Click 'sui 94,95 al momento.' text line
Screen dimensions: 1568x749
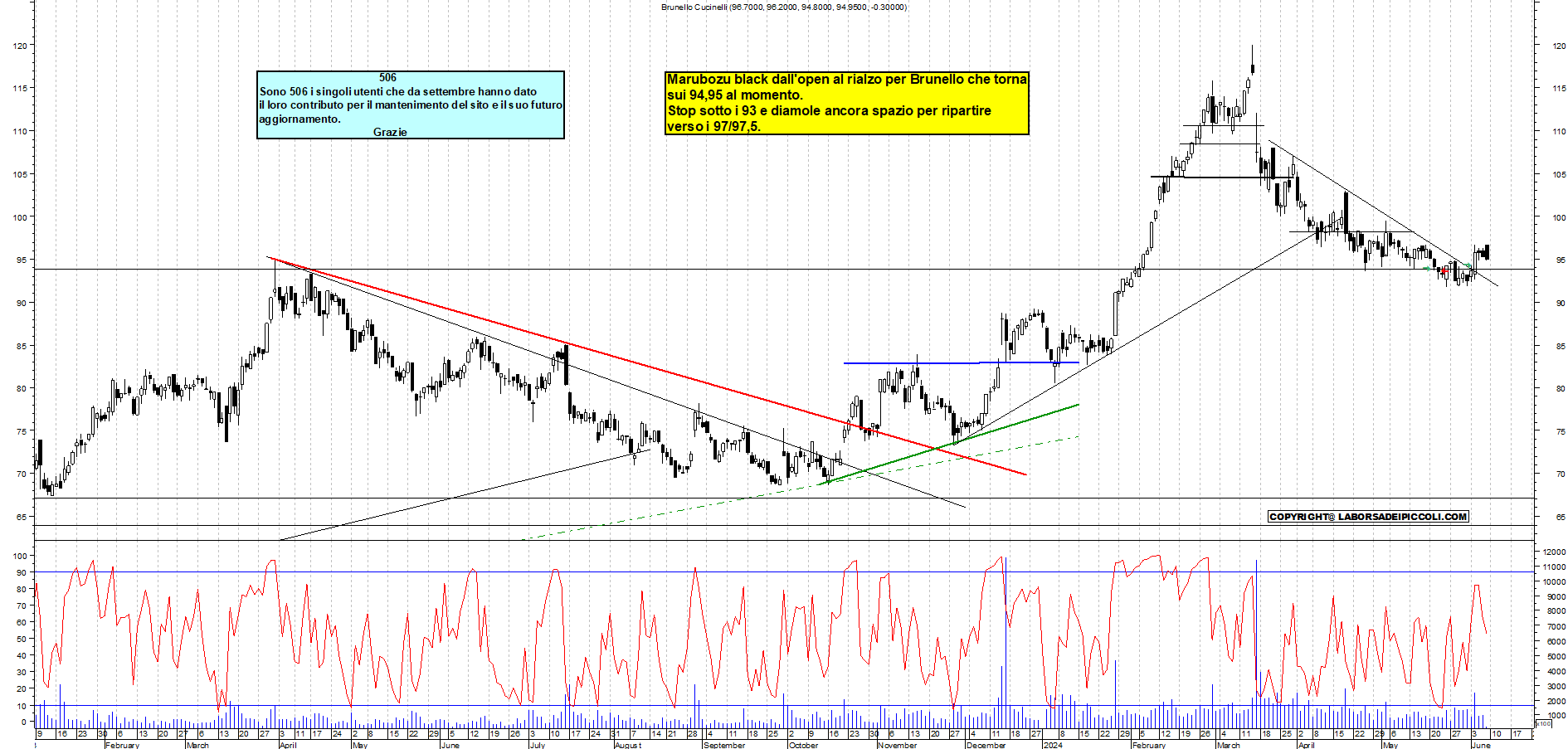(735, 95)
